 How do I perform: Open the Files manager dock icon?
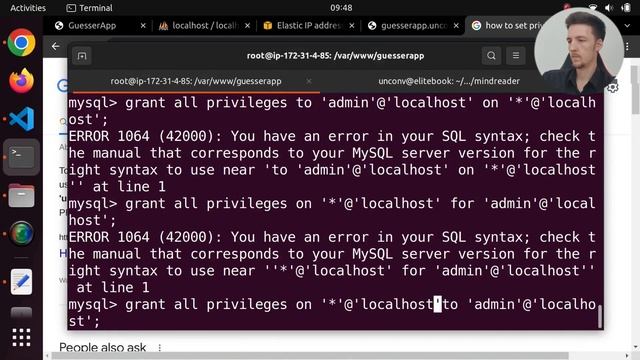[x=21, y=195]
